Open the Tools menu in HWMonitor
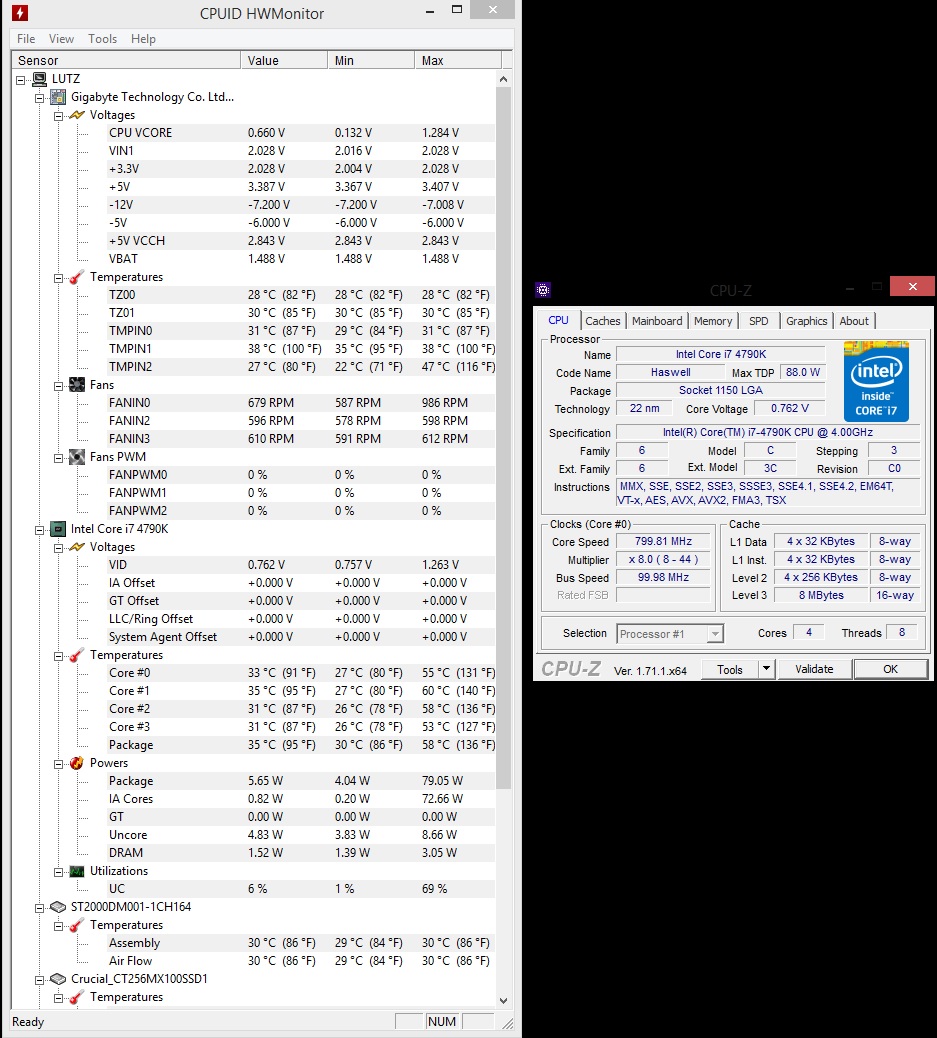Image resolution: width=937 pixels, height=1038 pixels. click(103, 39)
